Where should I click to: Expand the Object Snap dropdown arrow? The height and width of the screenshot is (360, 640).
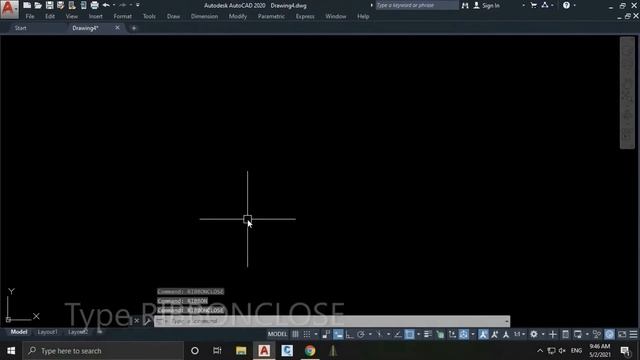[418, 334]
